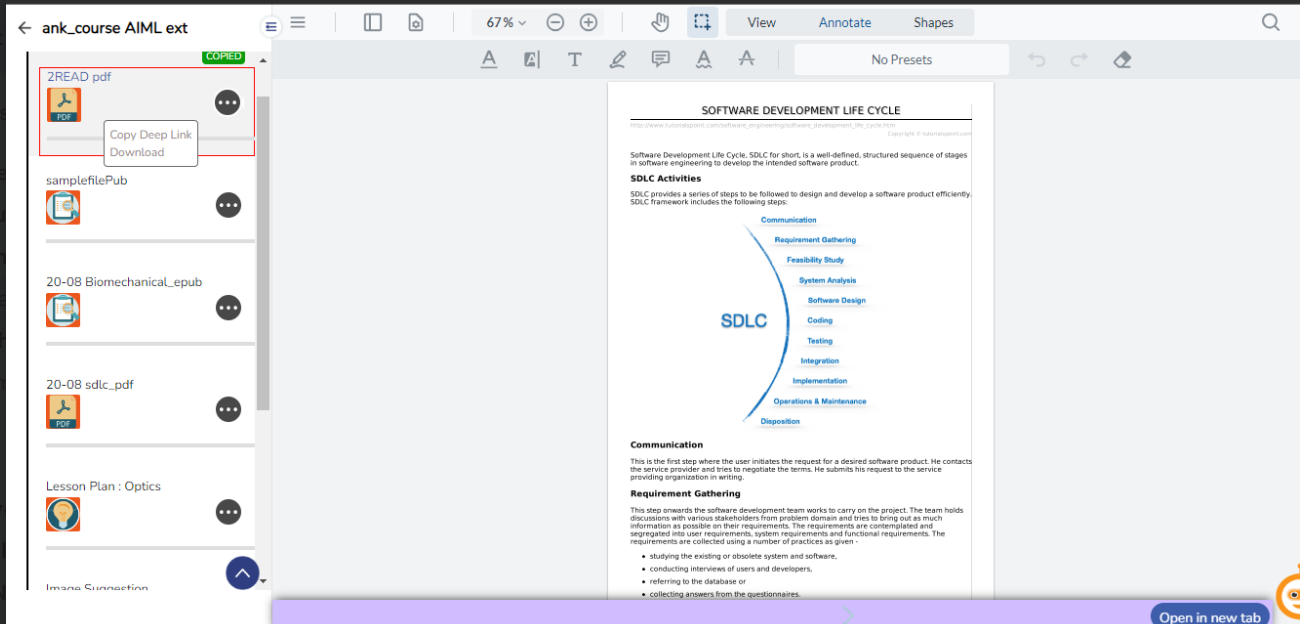Select the strikethrough text tool

point(746,59)
